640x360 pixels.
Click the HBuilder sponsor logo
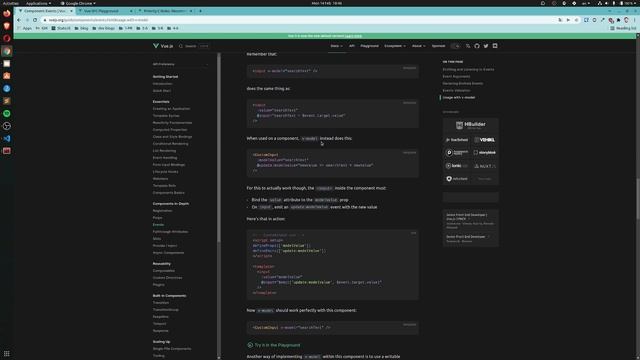click(471, 125)
